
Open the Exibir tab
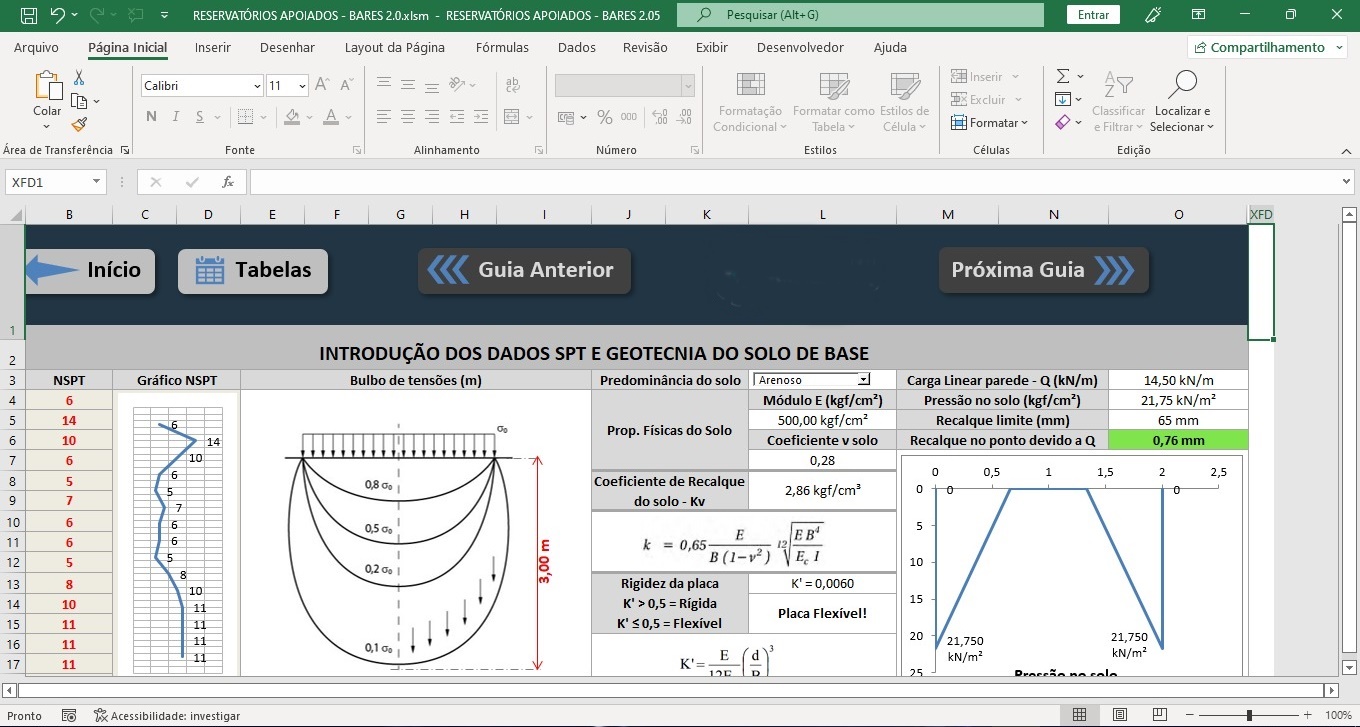coord(712,47)
